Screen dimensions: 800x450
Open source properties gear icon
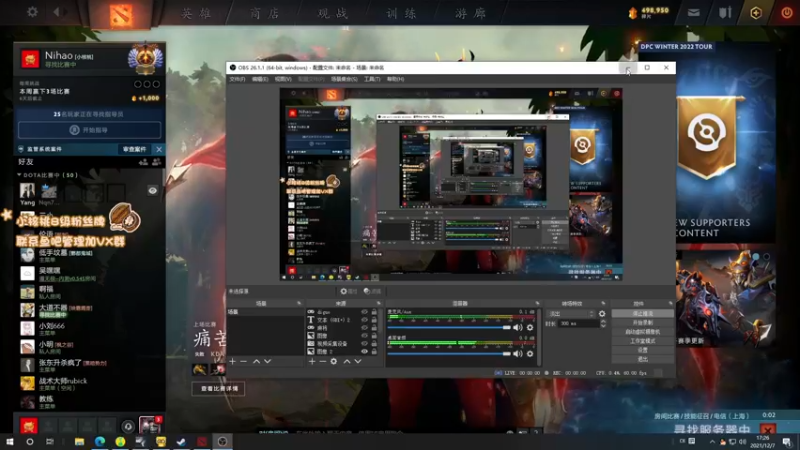(x=334, y=361)
